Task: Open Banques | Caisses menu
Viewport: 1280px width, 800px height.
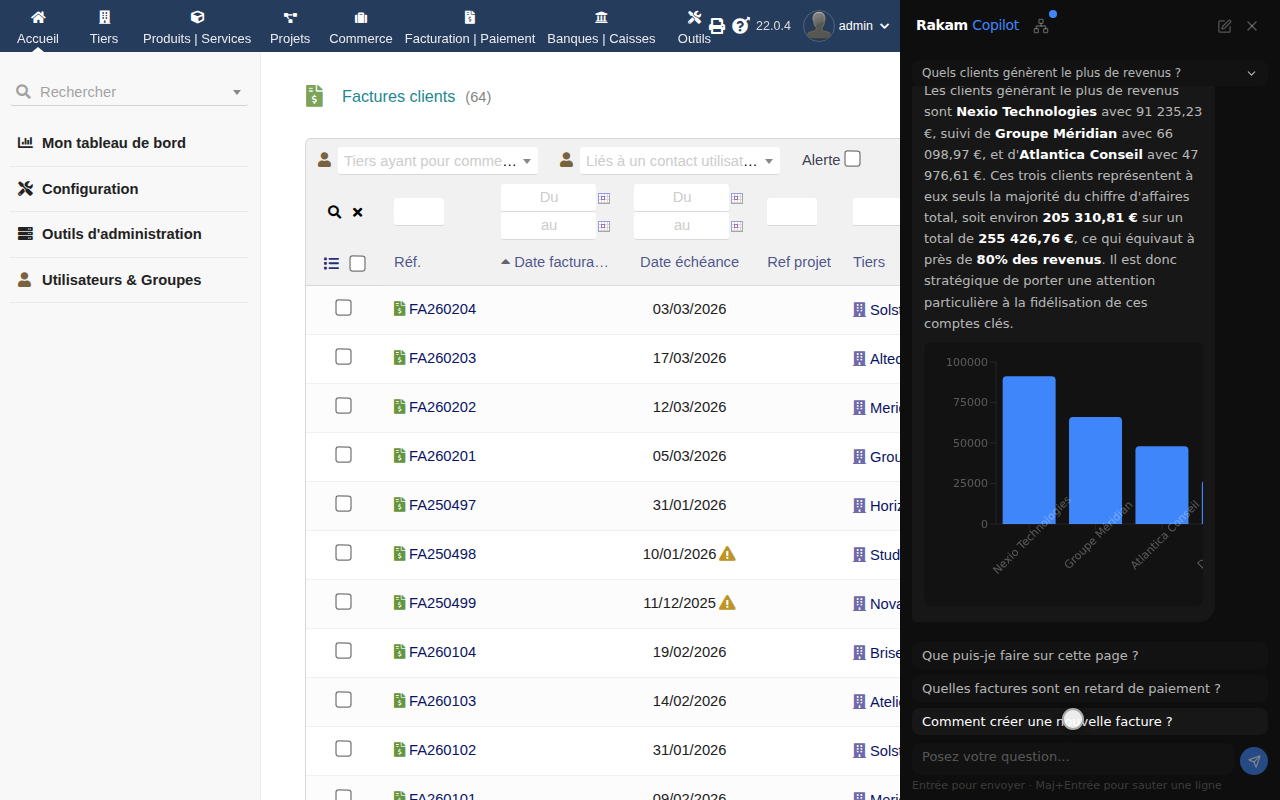Action: [x=601, y=27]
